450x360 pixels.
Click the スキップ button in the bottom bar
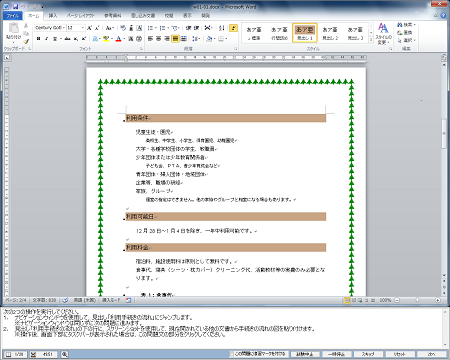(368, 354)
